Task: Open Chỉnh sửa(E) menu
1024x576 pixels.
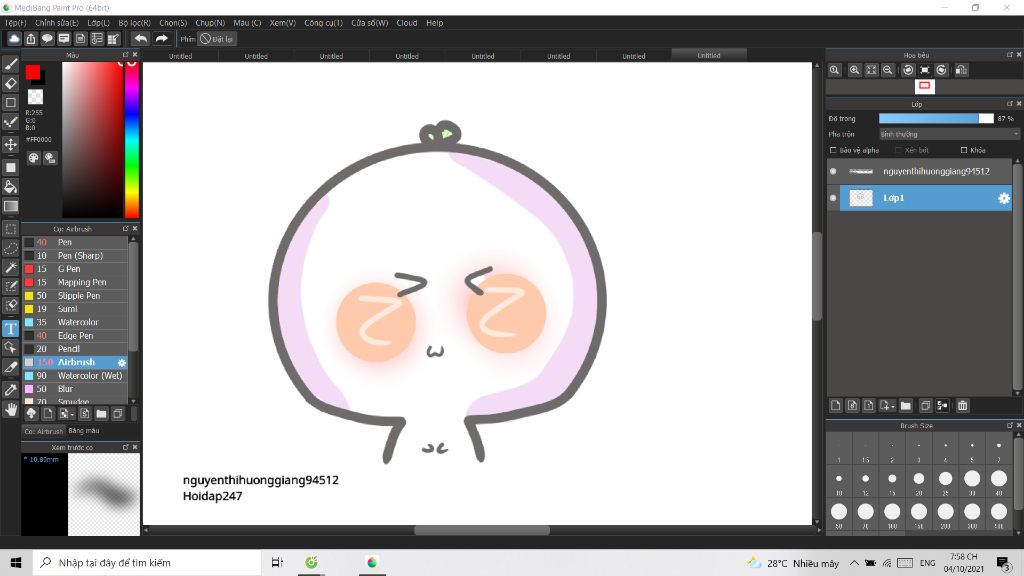Action: click(57, 23)
